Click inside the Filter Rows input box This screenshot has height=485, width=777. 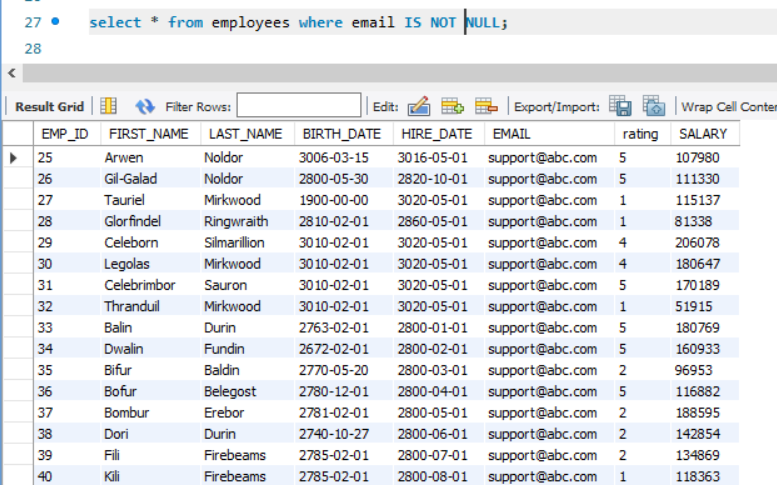pyautogui.click(x=299, y=105)
